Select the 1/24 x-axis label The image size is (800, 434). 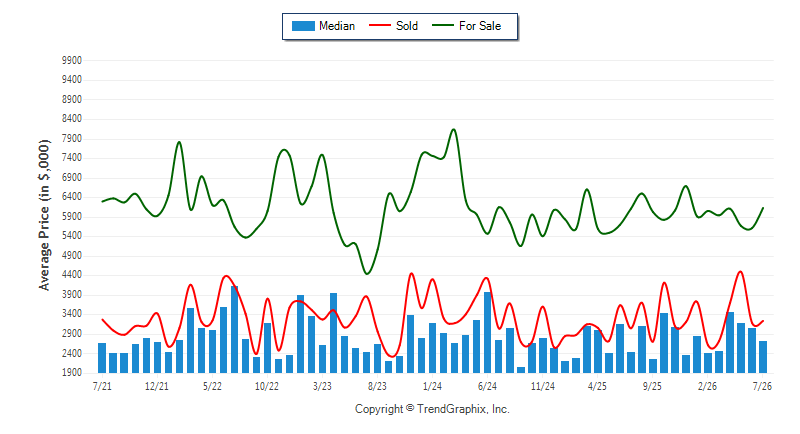pyautogui.click(x=432, y=386)
